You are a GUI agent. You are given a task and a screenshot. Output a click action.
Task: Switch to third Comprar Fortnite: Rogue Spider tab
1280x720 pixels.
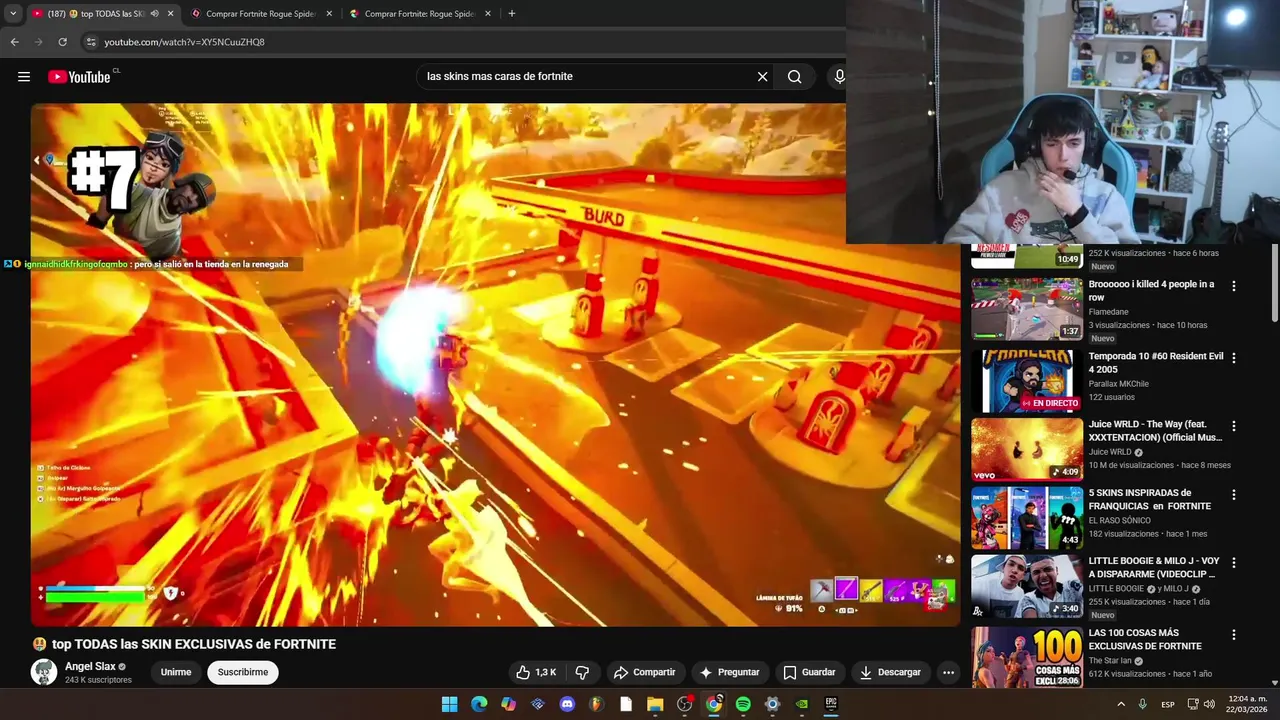[x=419, y=14]
